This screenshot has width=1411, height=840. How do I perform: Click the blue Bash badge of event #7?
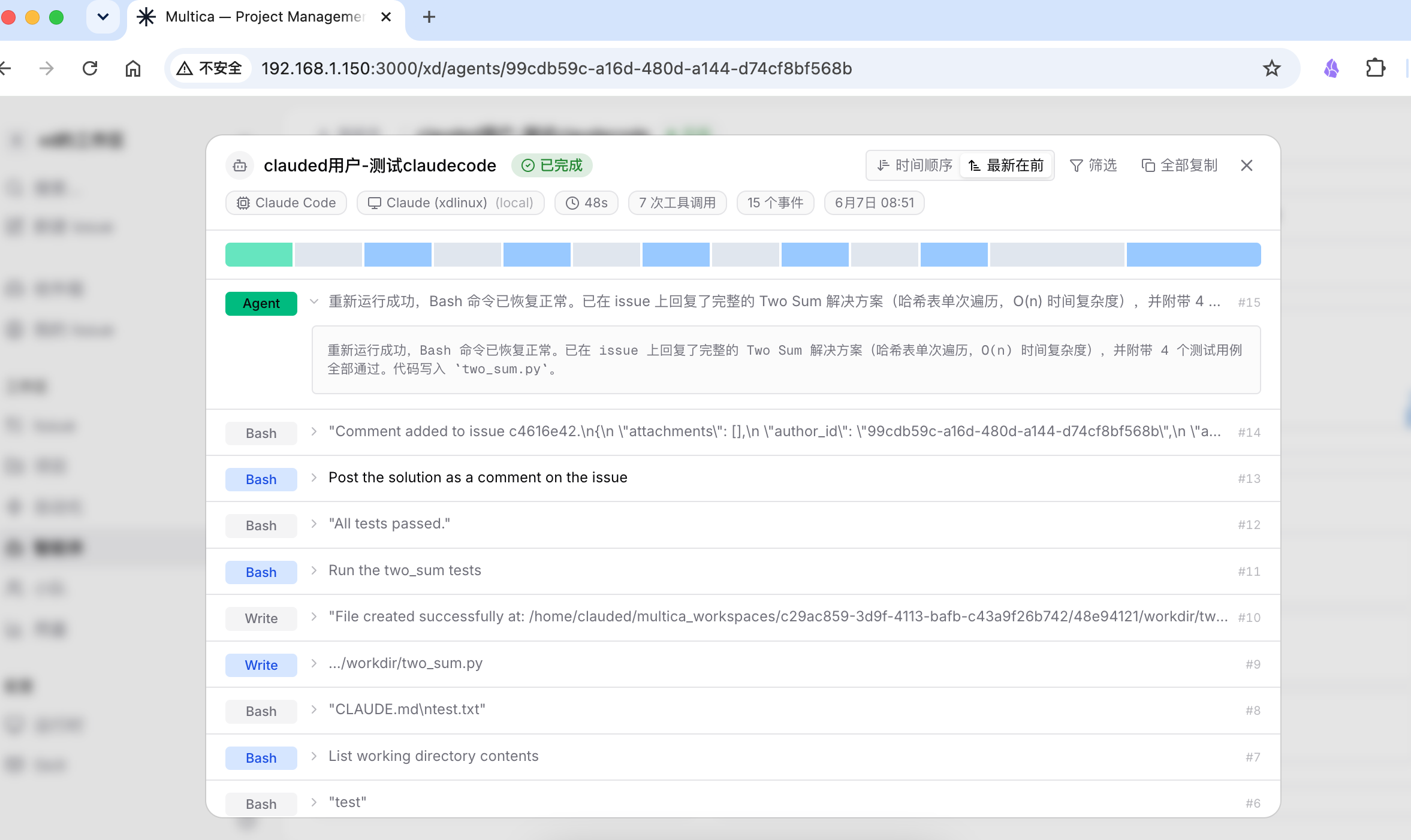coord(261,758)
